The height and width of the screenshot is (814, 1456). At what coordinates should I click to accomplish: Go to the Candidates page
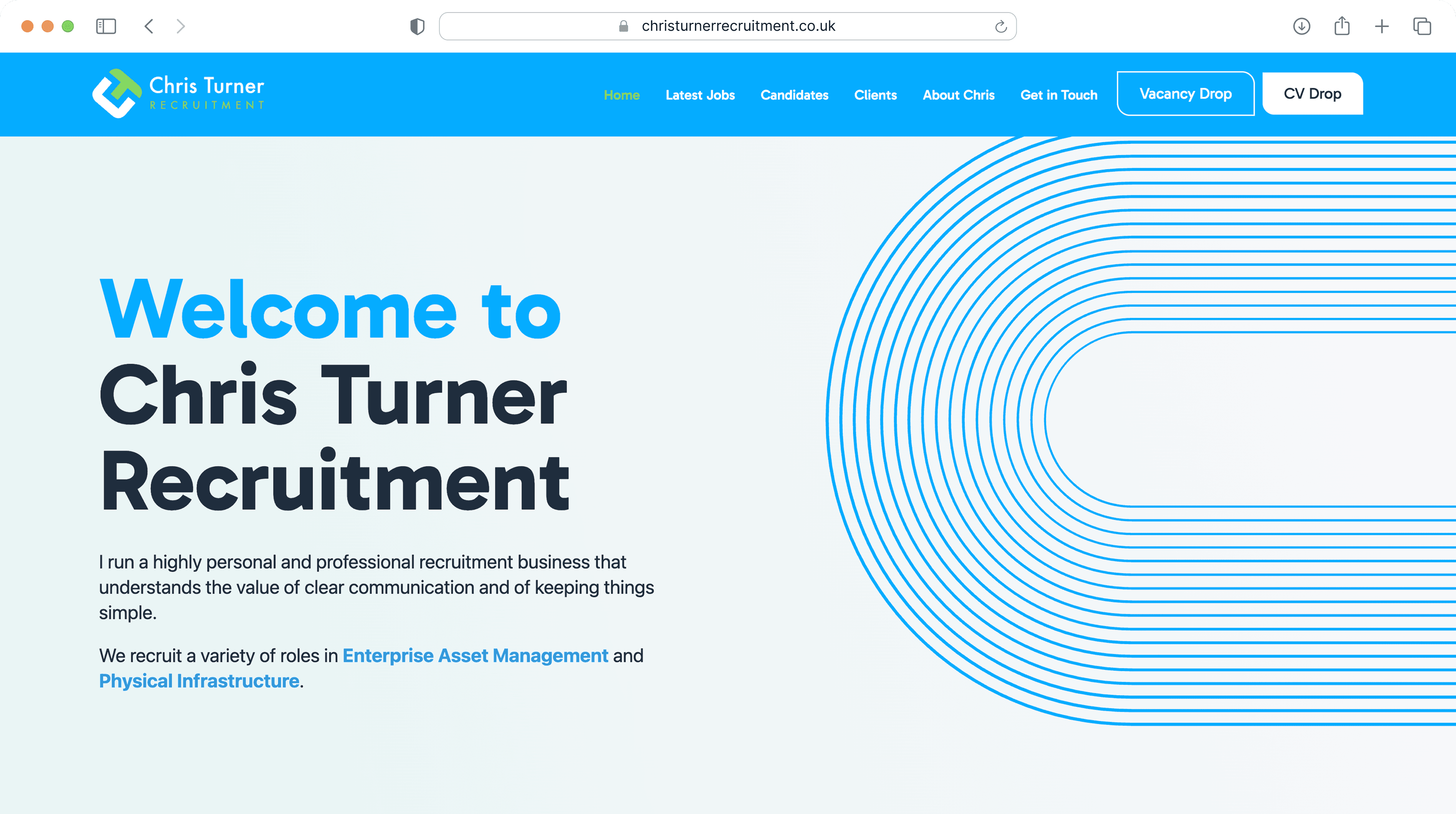[794, 95]
